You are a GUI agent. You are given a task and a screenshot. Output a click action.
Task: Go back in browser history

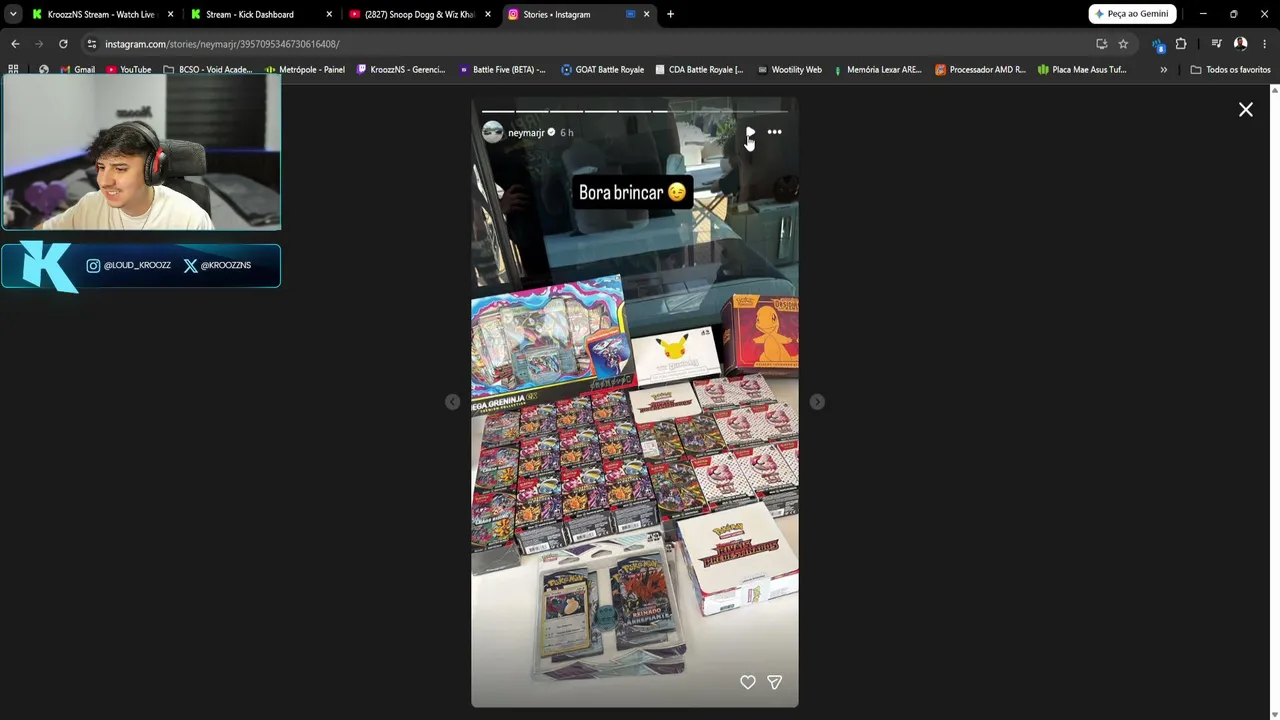point(15,44)
